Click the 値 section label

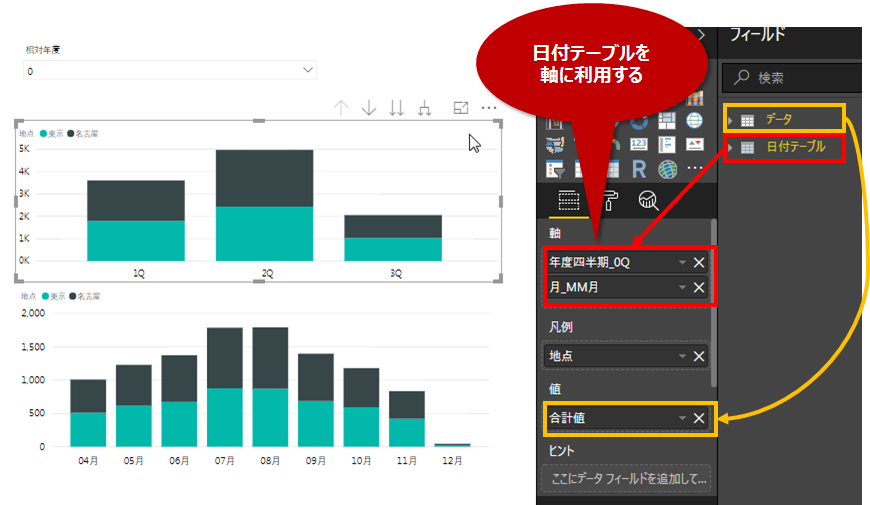click(555, 389)
